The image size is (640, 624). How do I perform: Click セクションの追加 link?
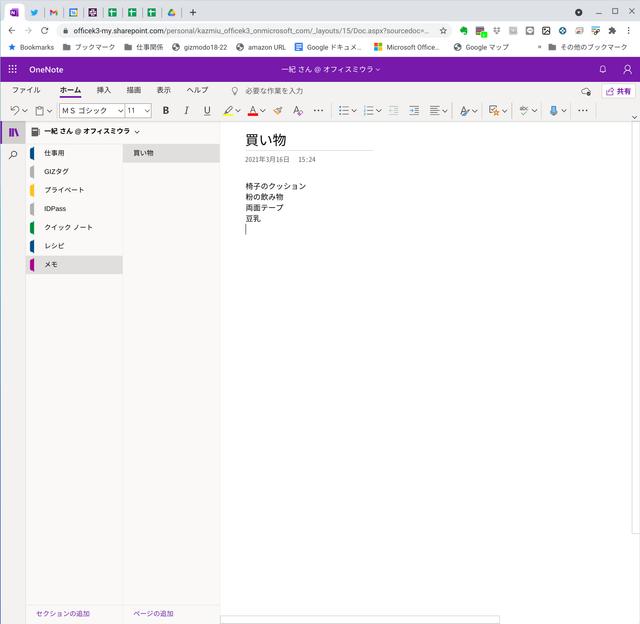pos(63,613)
